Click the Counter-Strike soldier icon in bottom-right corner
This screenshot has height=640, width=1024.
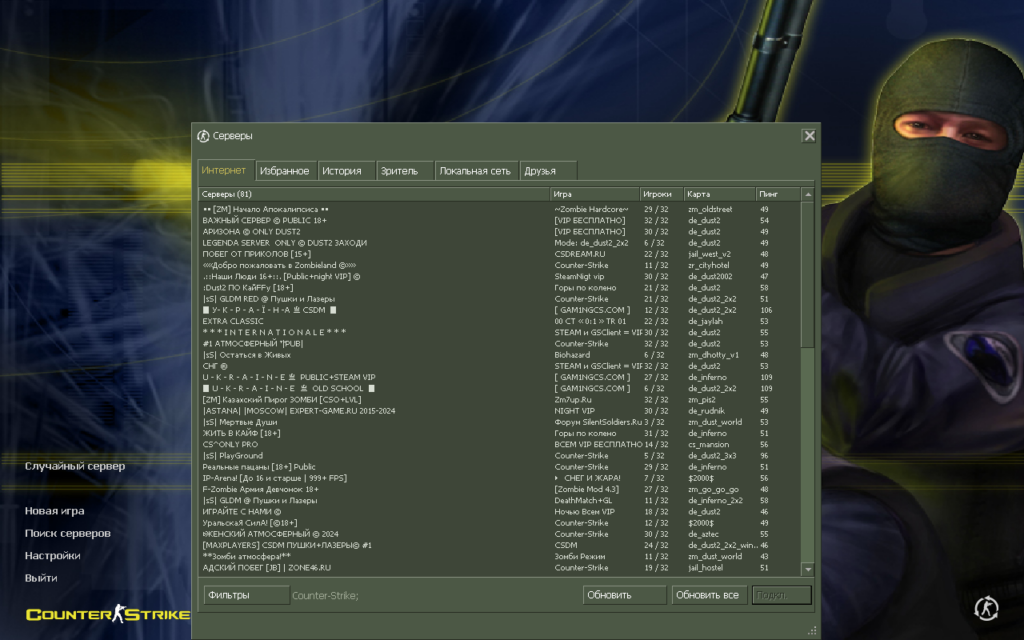(x=986, y=606)
